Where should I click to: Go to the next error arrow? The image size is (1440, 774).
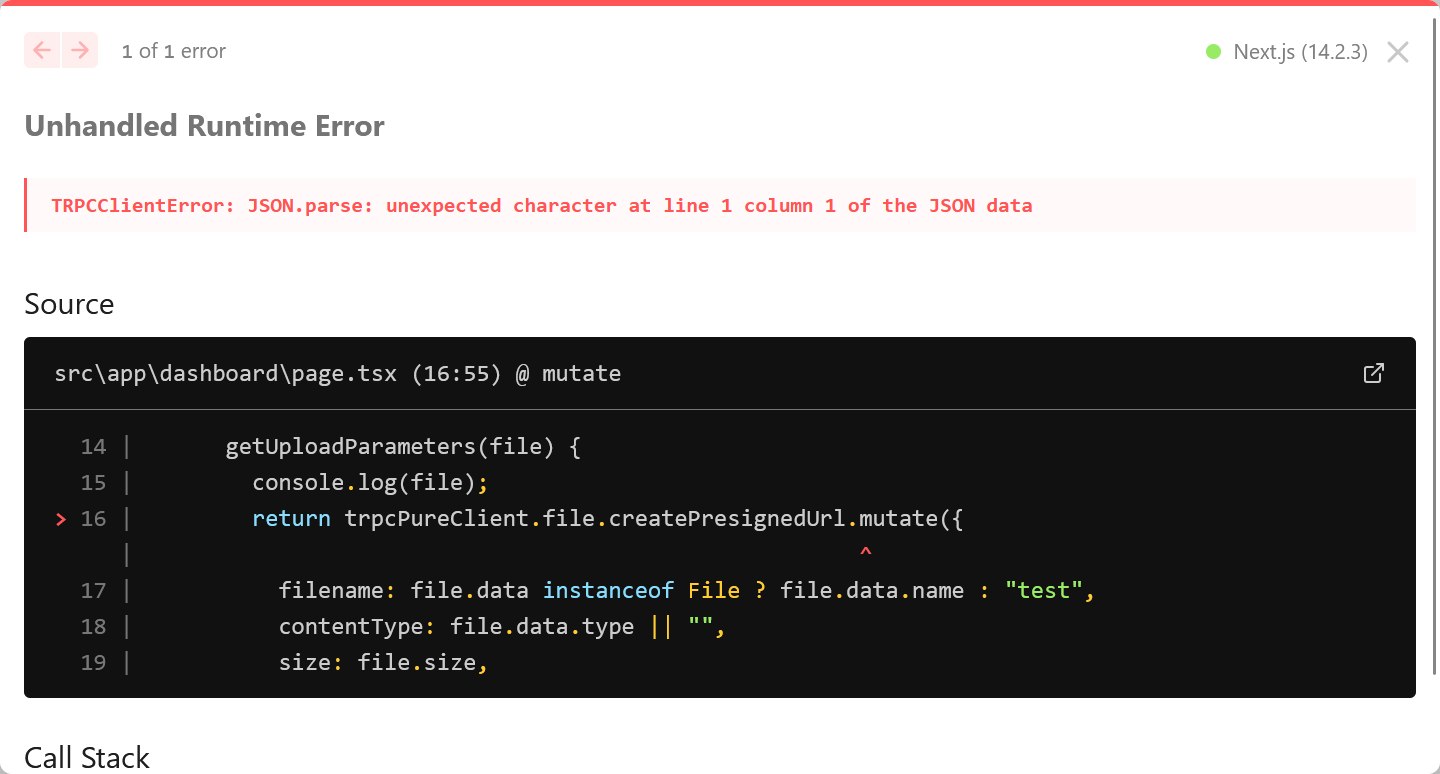tap(80, 50)
